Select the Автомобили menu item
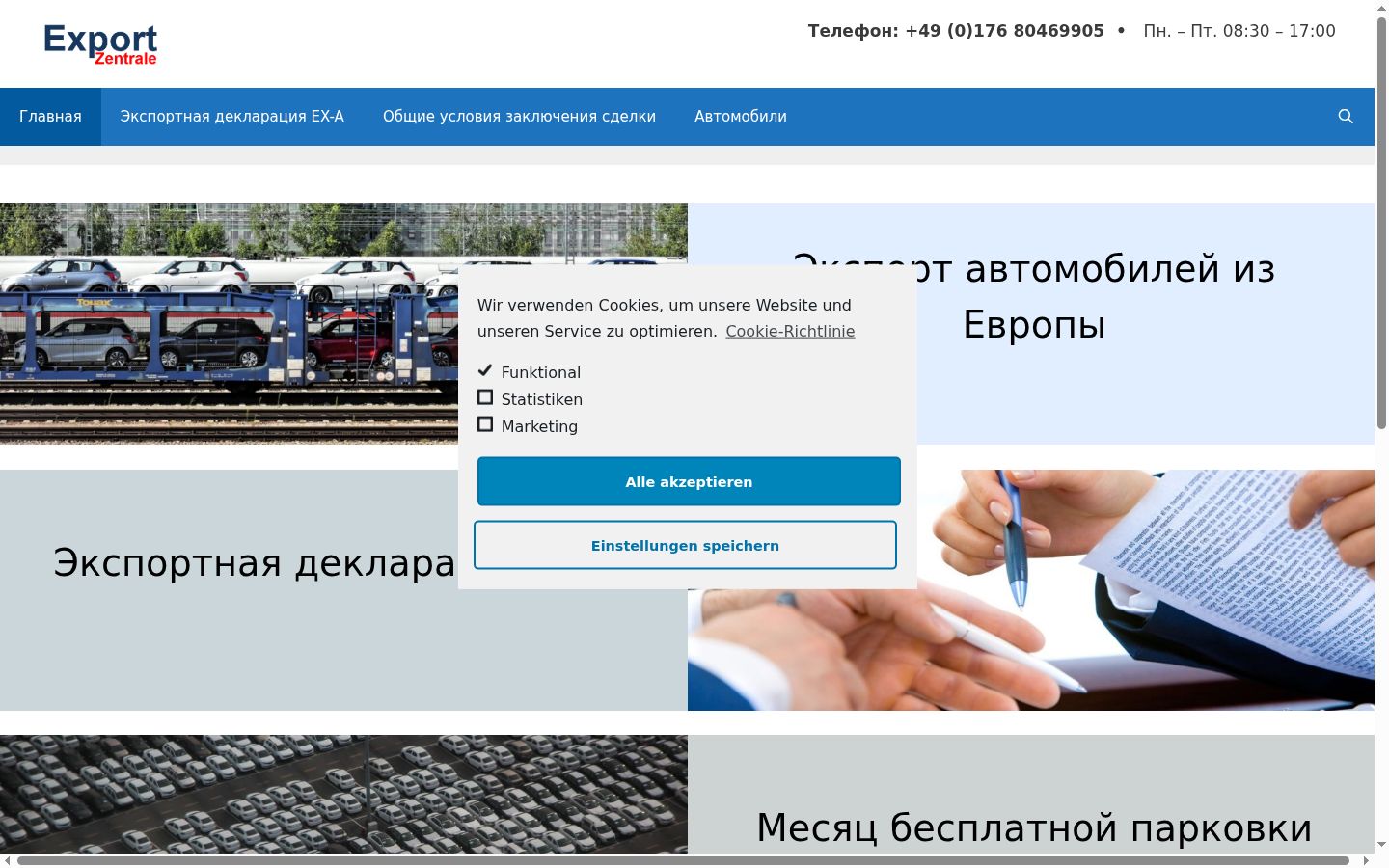Screen dimensions: 1389x868 [741, 117]
